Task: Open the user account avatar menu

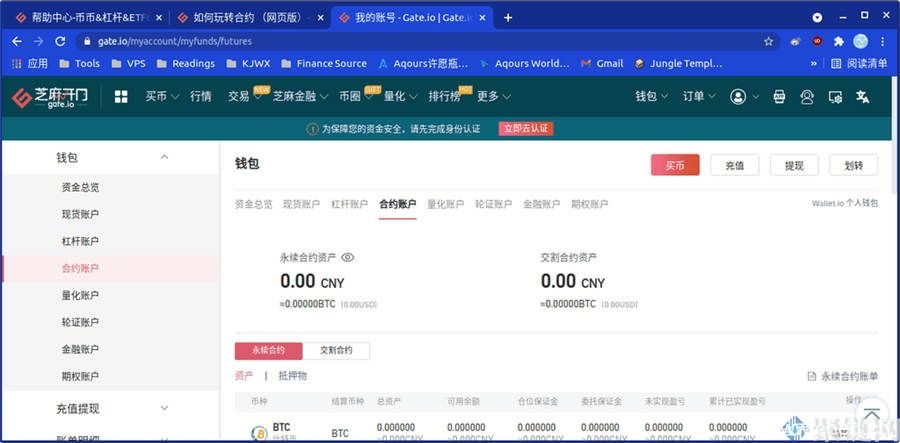Action: pyautogui.click(x=738, y=97)
